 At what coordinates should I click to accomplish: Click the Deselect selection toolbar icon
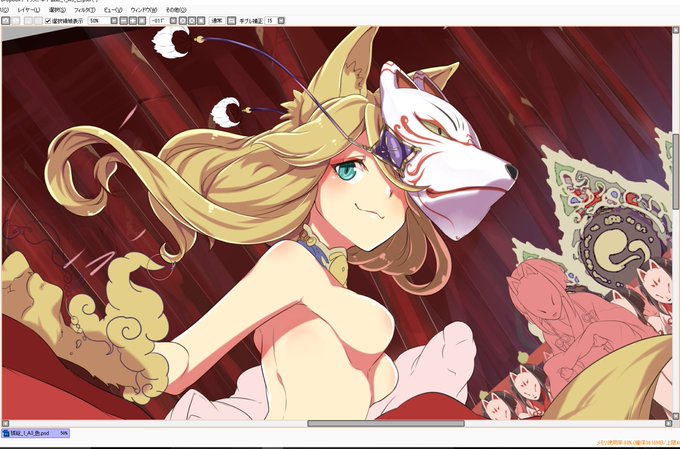(x=28, y=20)
